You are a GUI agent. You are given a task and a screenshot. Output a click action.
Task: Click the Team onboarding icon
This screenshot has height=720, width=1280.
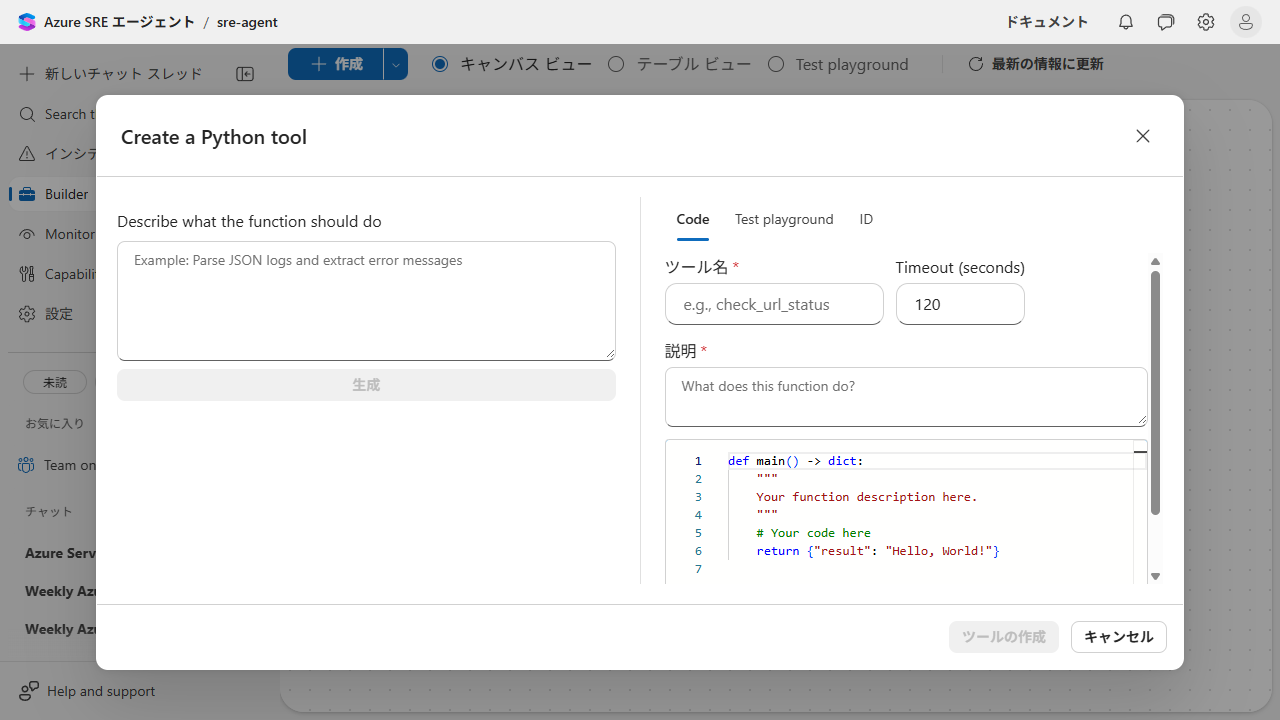point(27,465)
